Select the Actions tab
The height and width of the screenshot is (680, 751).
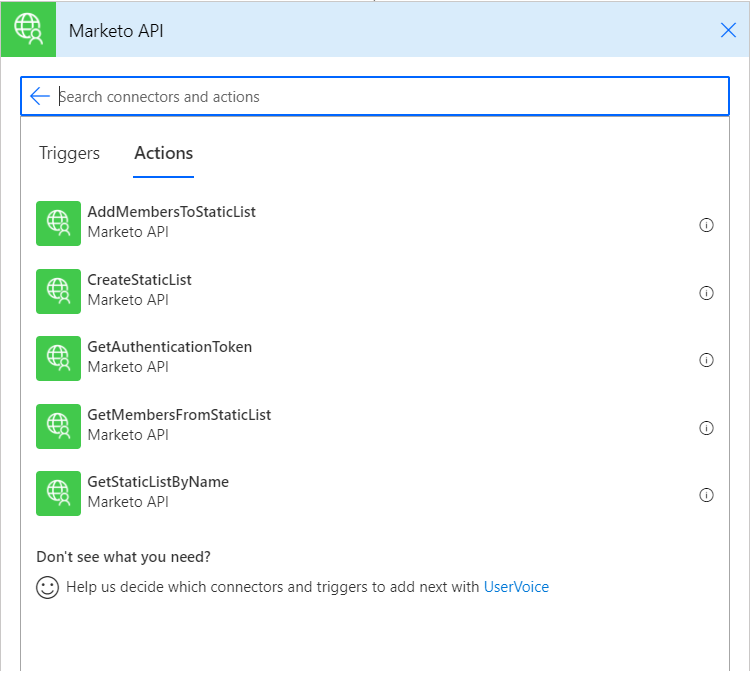point(163,153)
